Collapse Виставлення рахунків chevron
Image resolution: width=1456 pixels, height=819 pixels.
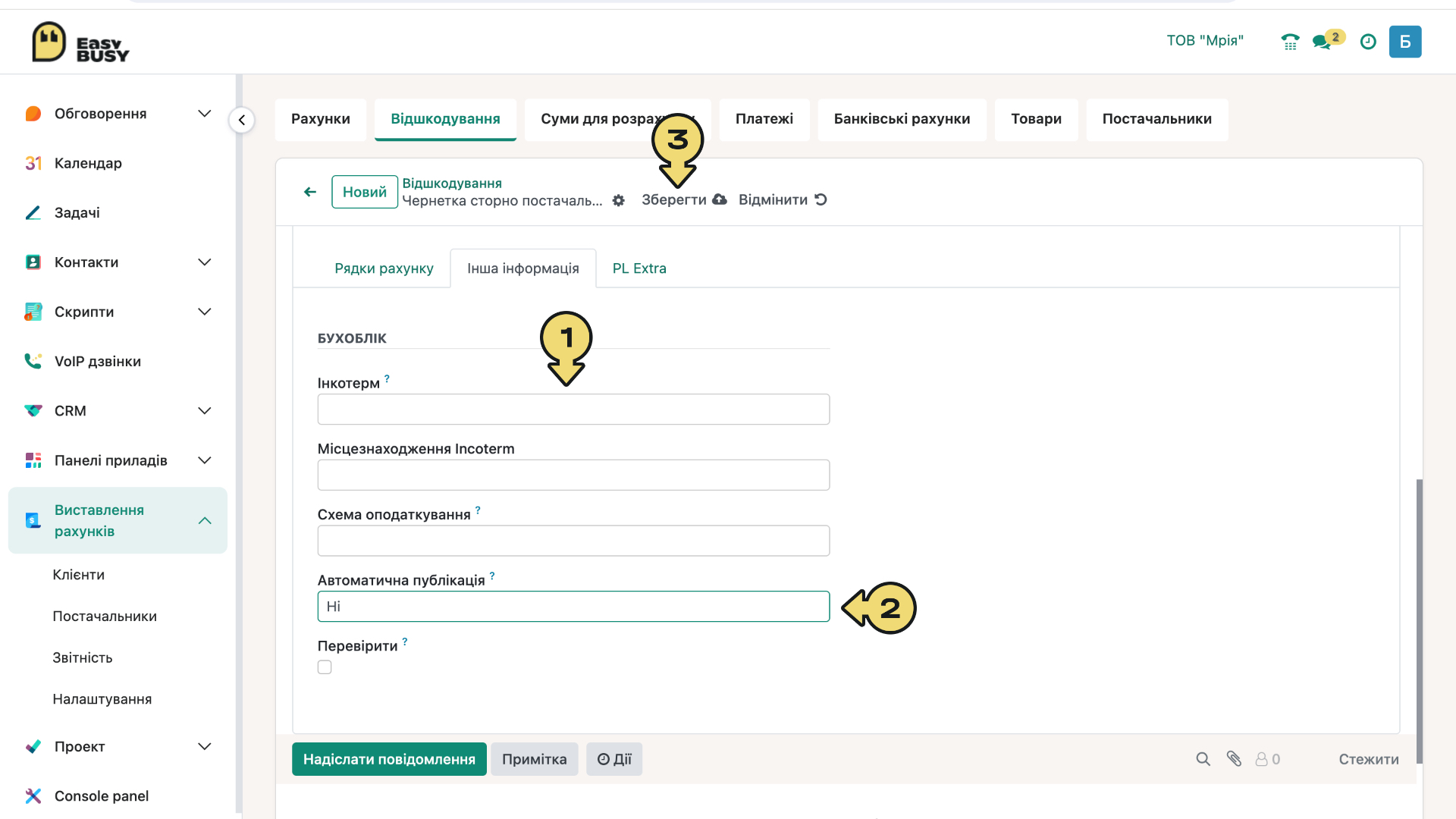pyautogui.click(x=204, y=520)
